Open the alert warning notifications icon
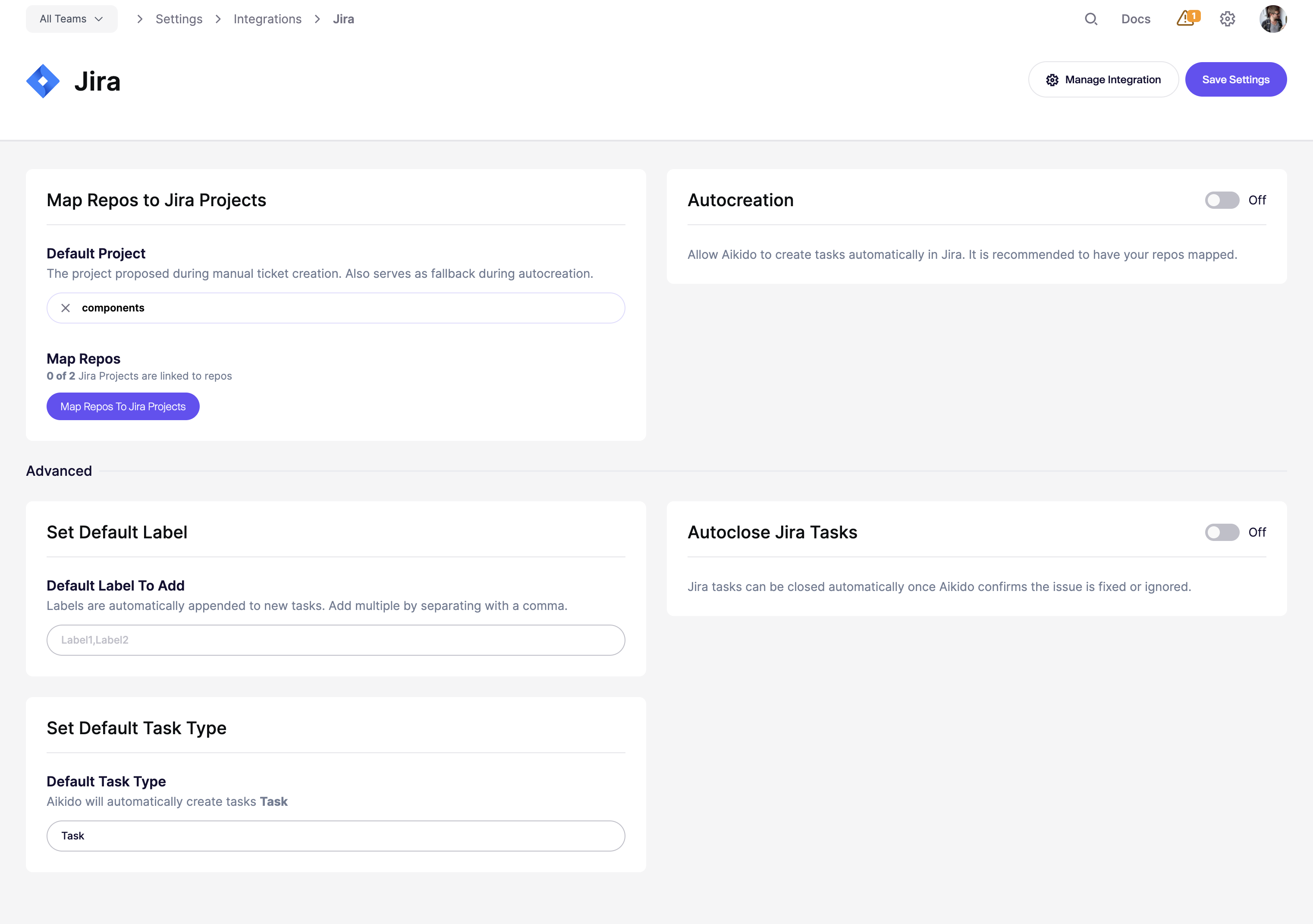The width and height of the screenshot is (1313, 924). click(1187, 19)
